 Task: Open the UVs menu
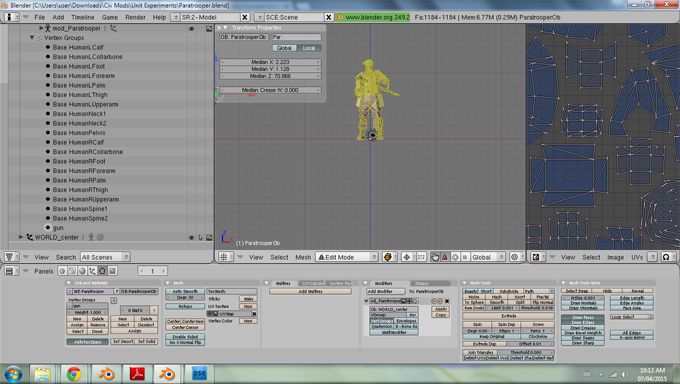(637, 257)
